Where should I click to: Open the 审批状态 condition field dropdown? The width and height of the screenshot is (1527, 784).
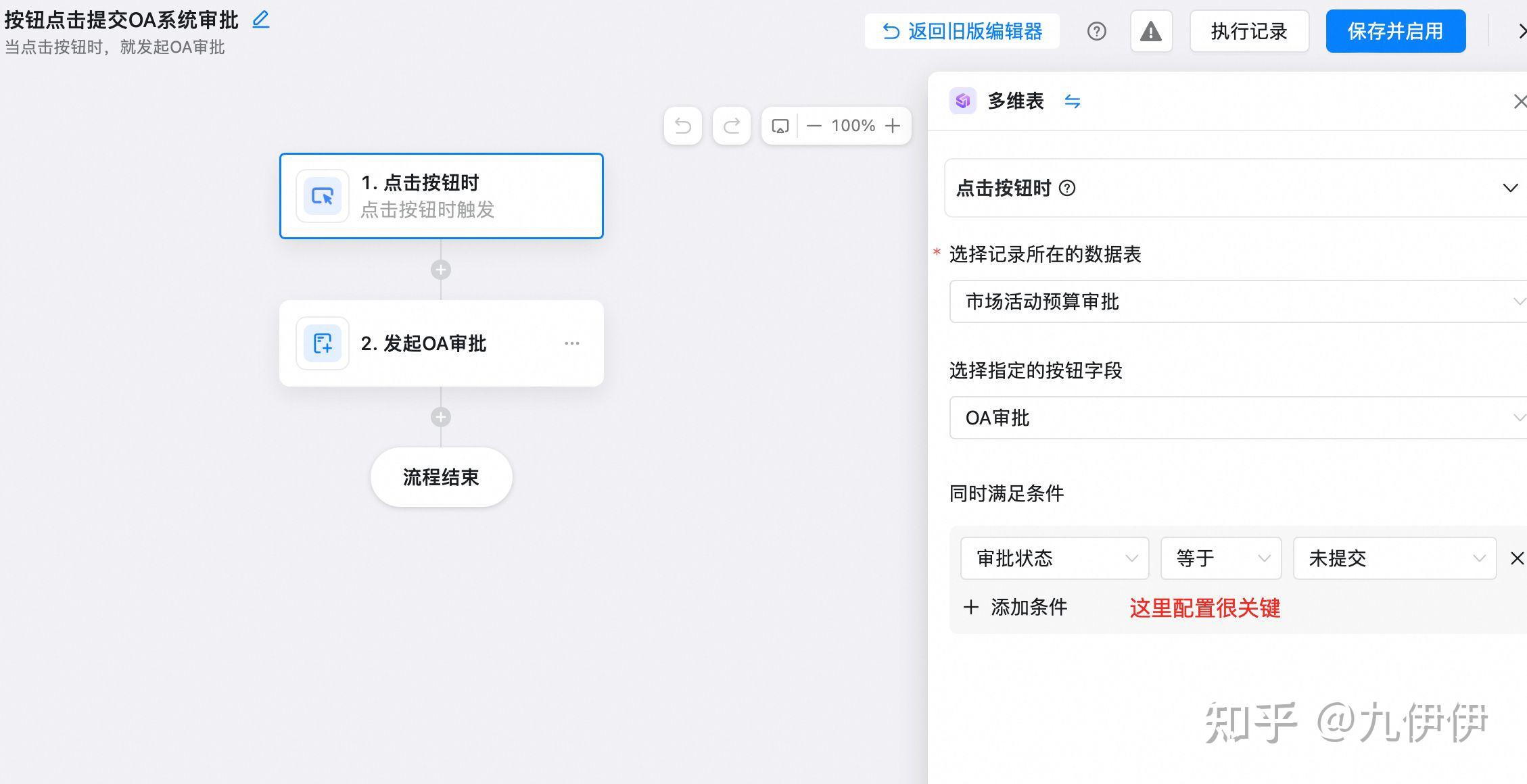[x=1054, y=558]
